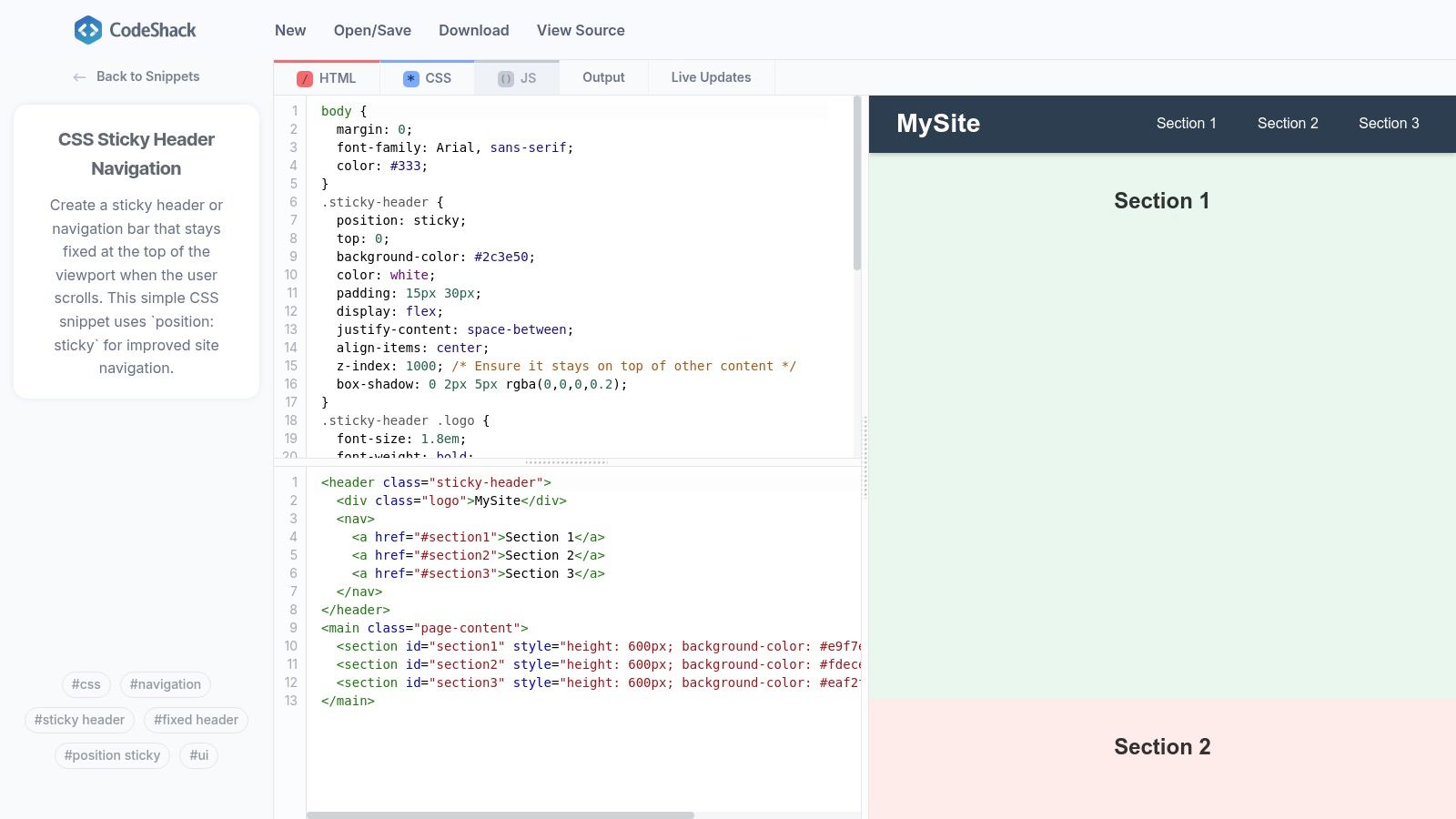Click the red HTML tab icon
Screen dimensions: 1456x819
[305, 79]
